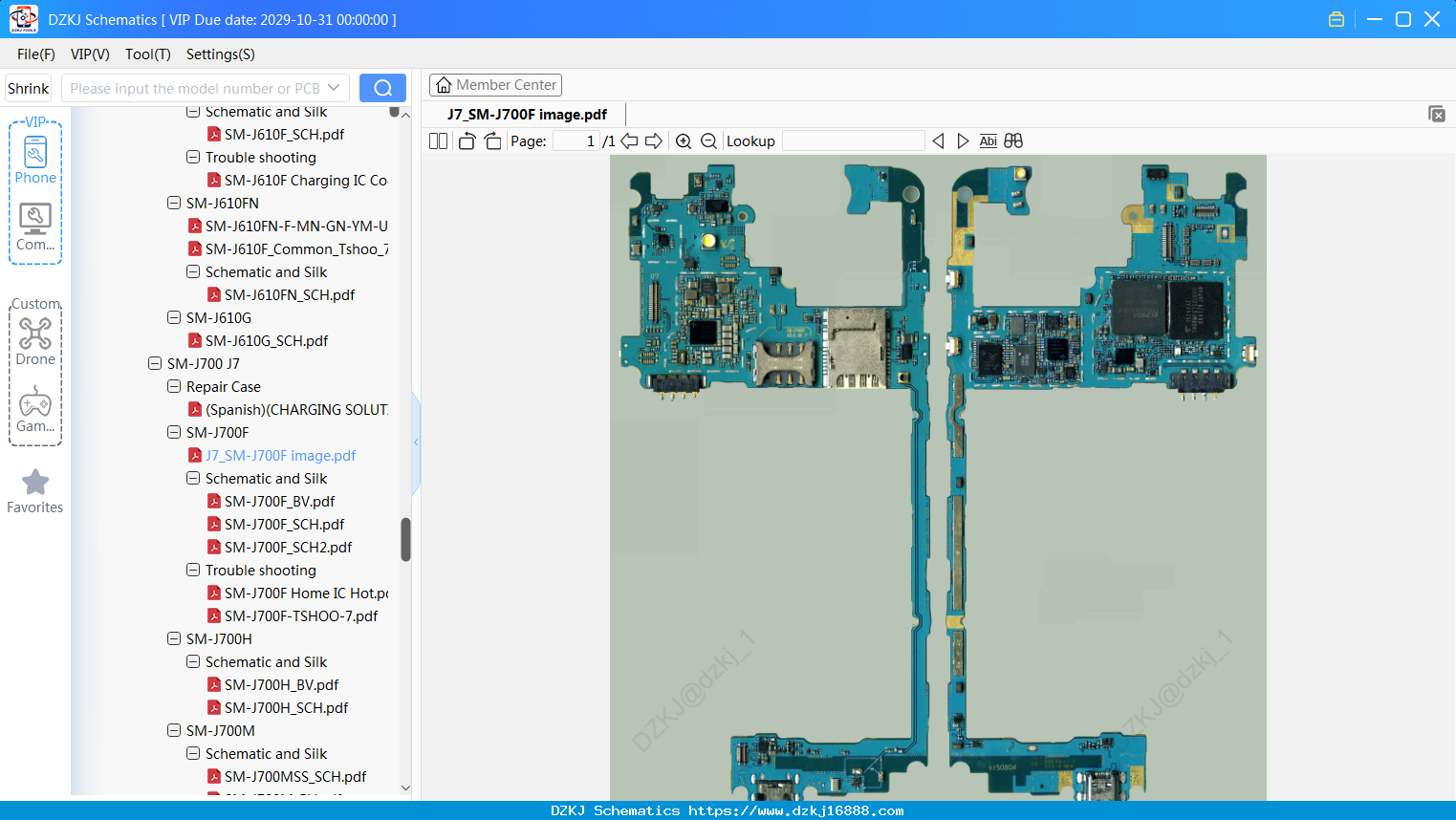
Task: Open SM-J700MSS_SCH.pdf file
Action: [295, 776]
